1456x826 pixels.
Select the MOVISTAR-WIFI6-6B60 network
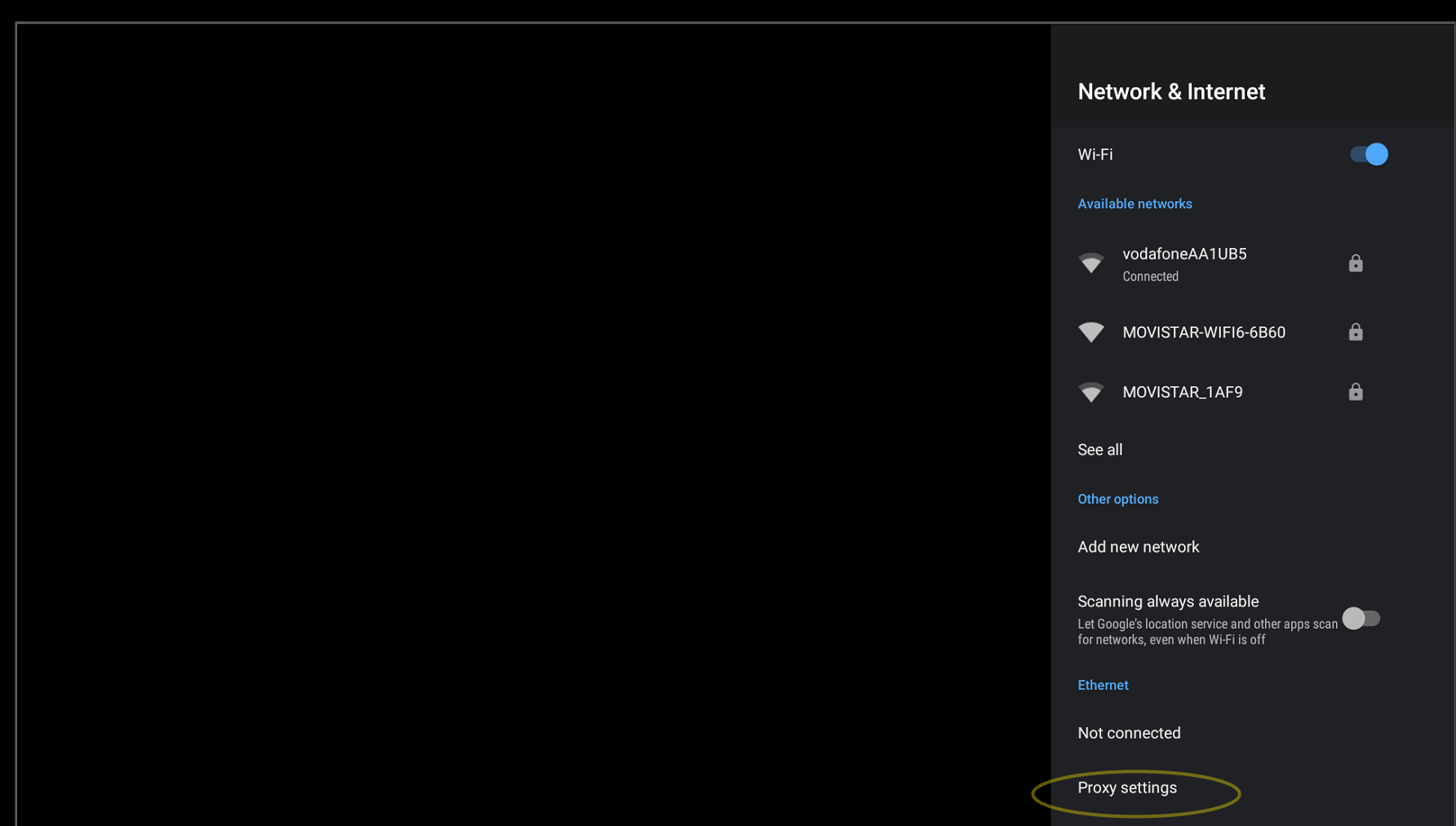[x=1253, y=332]
